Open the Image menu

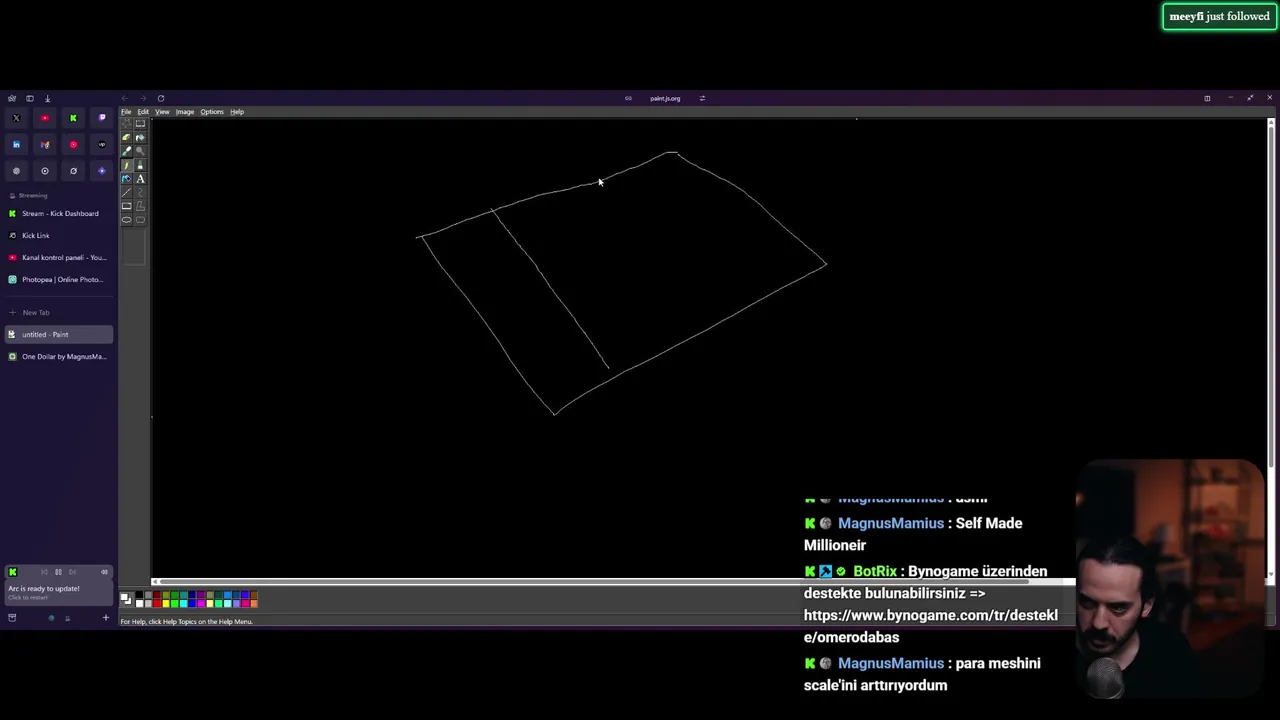click(185, 112)
